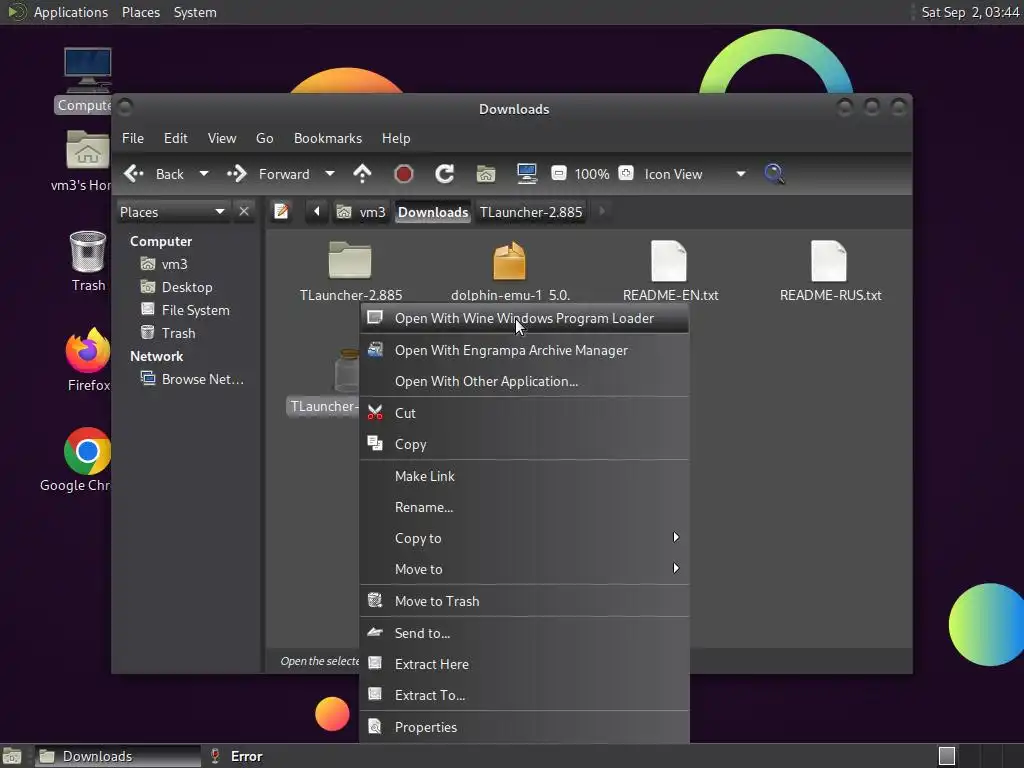Close the Places sidebar pane
This screenshot has width=1024, height=768.
[x=244, y=212]
